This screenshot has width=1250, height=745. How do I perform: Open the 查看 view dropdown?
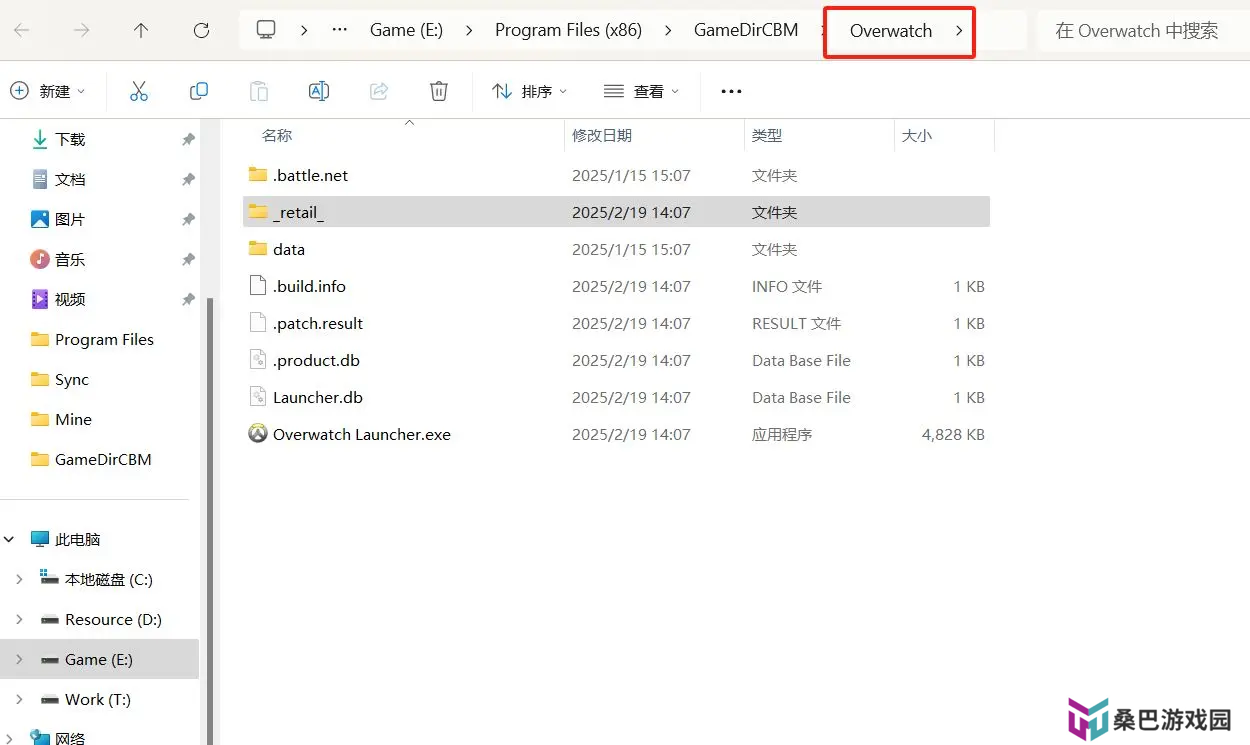point(642,91)
